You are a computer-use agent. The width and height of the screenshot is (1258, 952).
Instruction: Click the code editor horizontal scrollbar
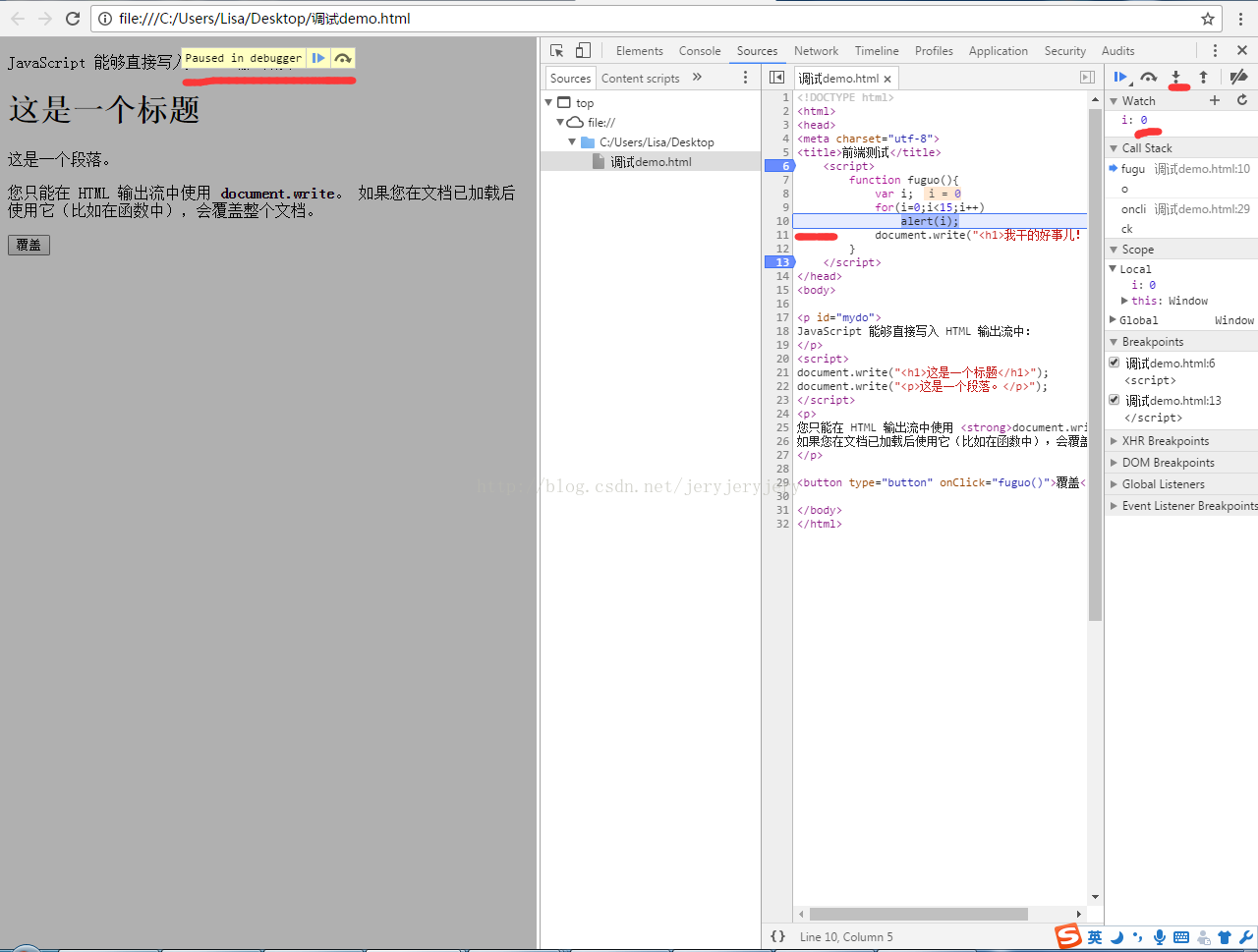coord(918,914)
